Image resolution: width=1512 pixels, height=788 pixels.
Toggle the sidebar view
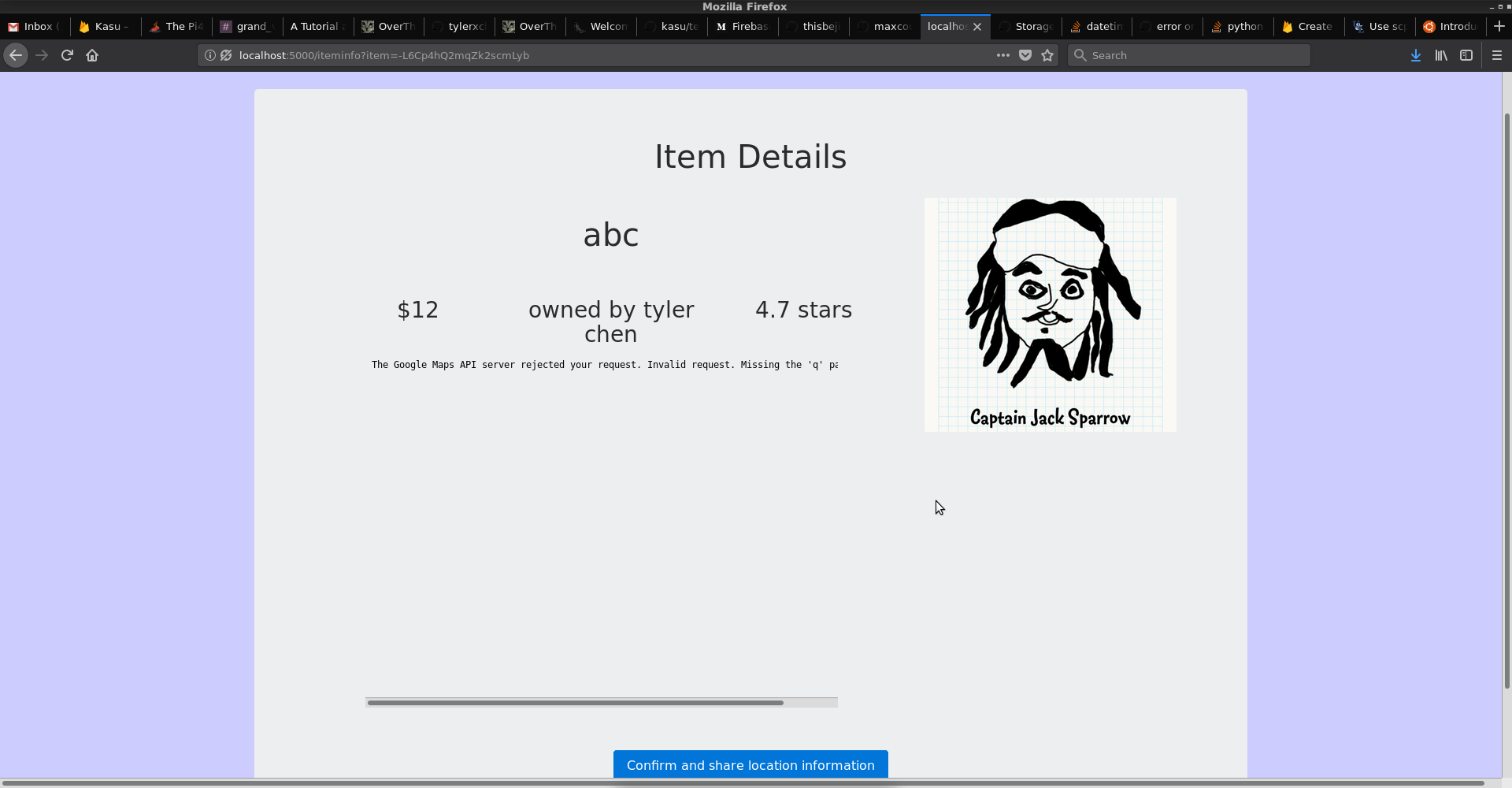coord(1466,55)
